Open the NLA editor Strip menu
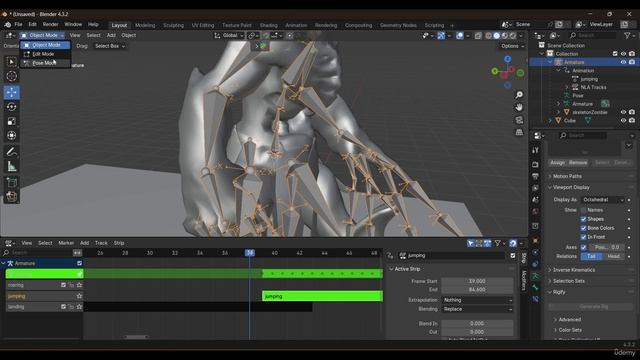Viewport: 640px width, 360px height. [119, 243]
